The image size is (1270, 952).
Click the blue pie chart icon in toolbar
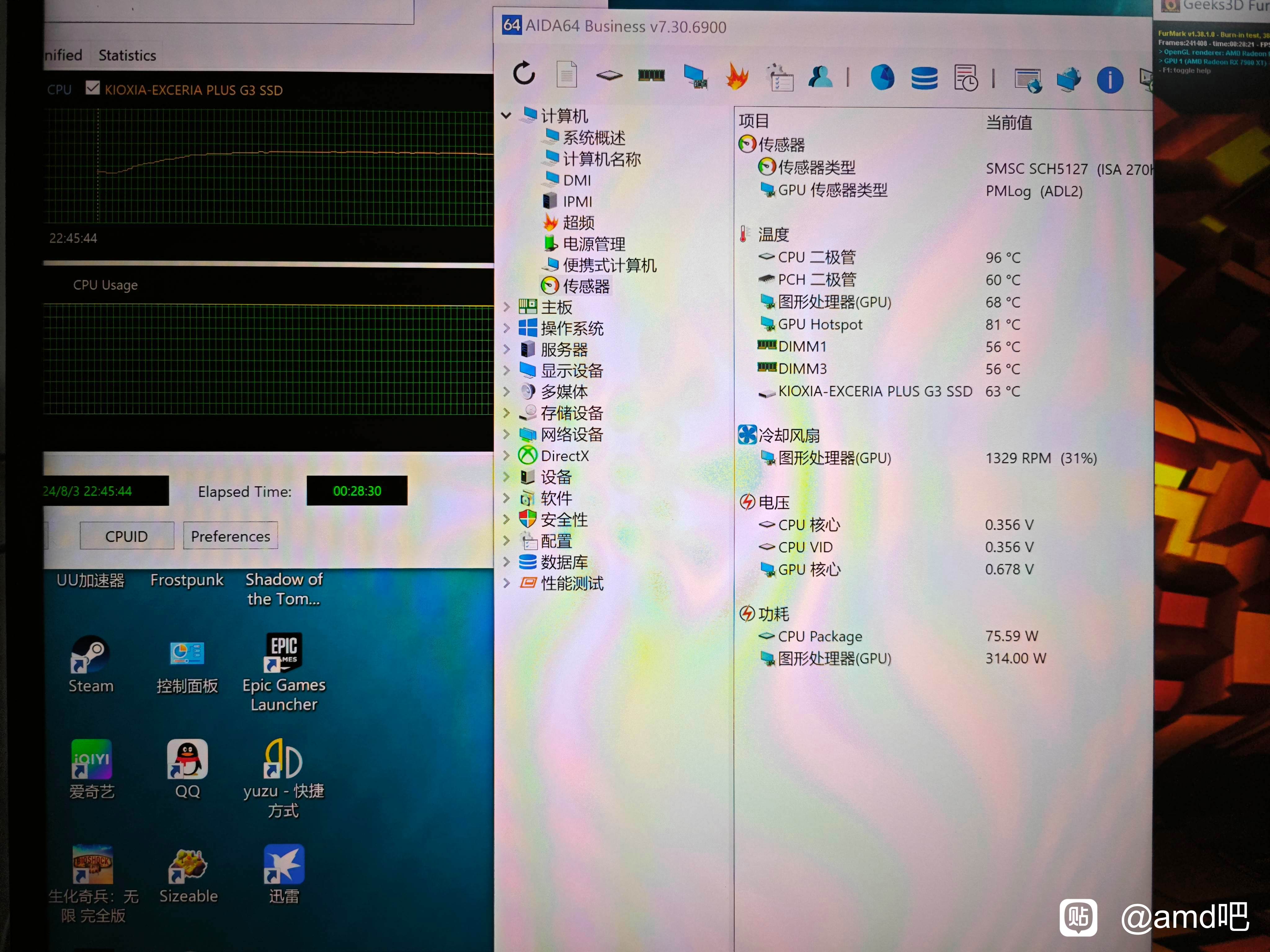click(x=882, y=77)
